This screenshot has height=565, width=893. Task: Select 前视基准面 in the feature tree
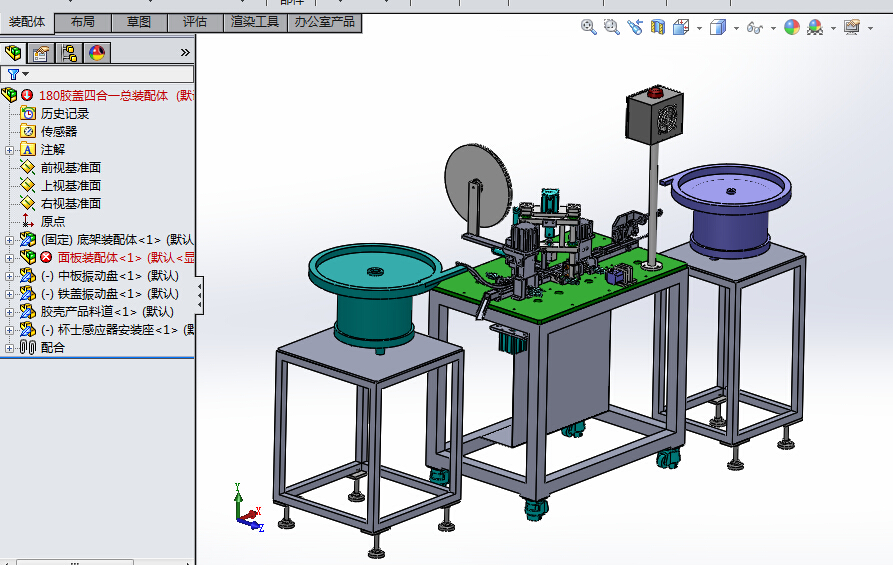[x=70, y=168]
